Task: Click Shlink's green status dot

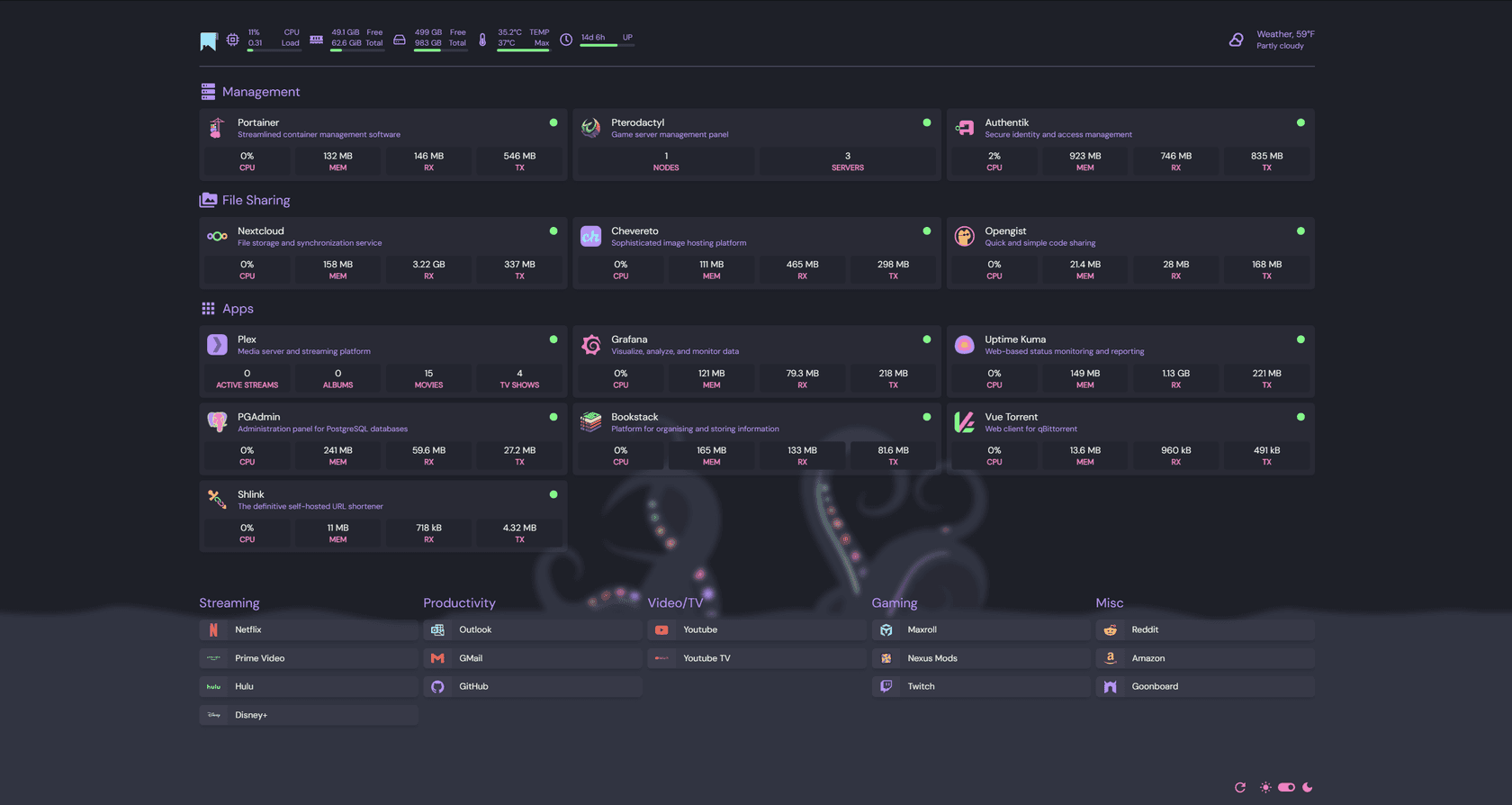Action: click(x=553, y=494)
